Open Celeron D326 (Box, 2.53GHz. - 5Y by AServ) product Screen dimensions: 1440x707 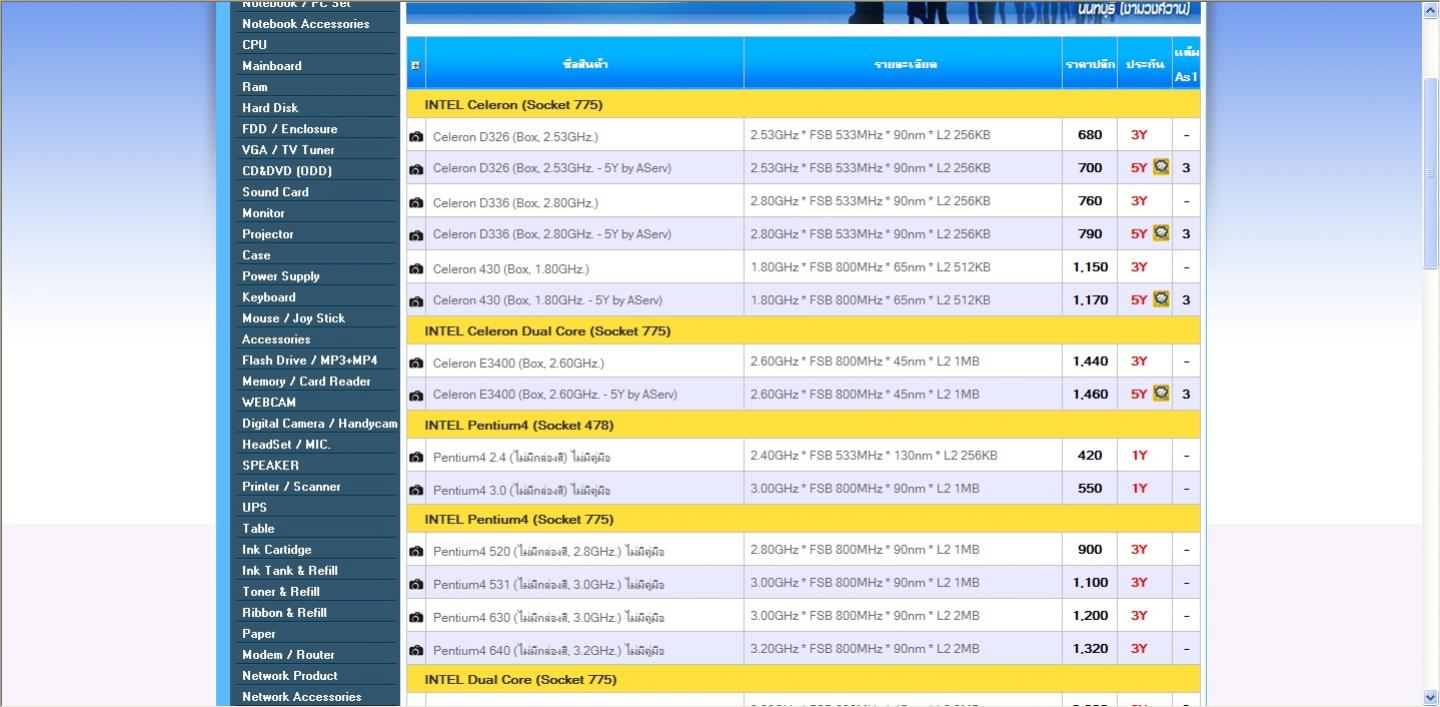[552, 168]
